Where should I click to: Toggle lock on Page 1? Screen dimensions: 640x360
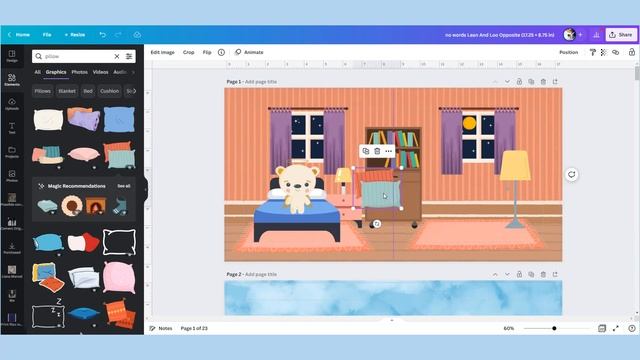[x=519, y=82]
